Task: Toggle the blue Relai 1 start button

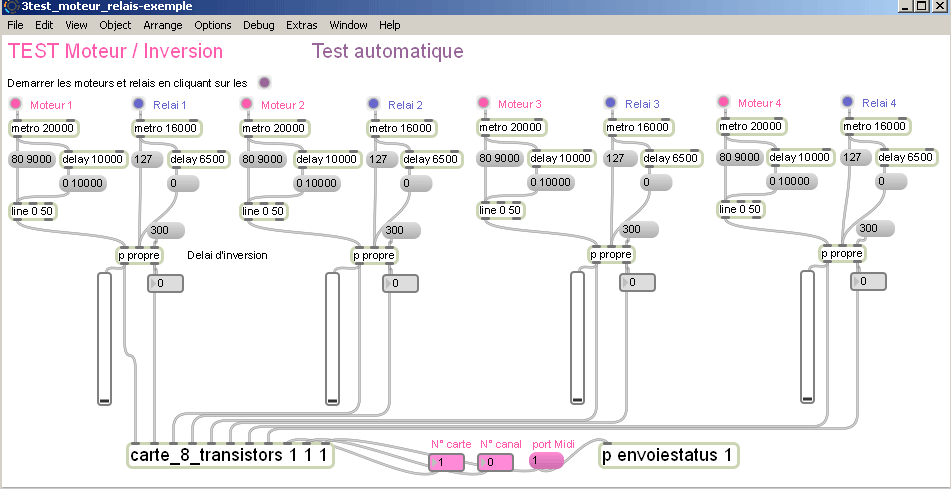Action: (x=138, y=104)
